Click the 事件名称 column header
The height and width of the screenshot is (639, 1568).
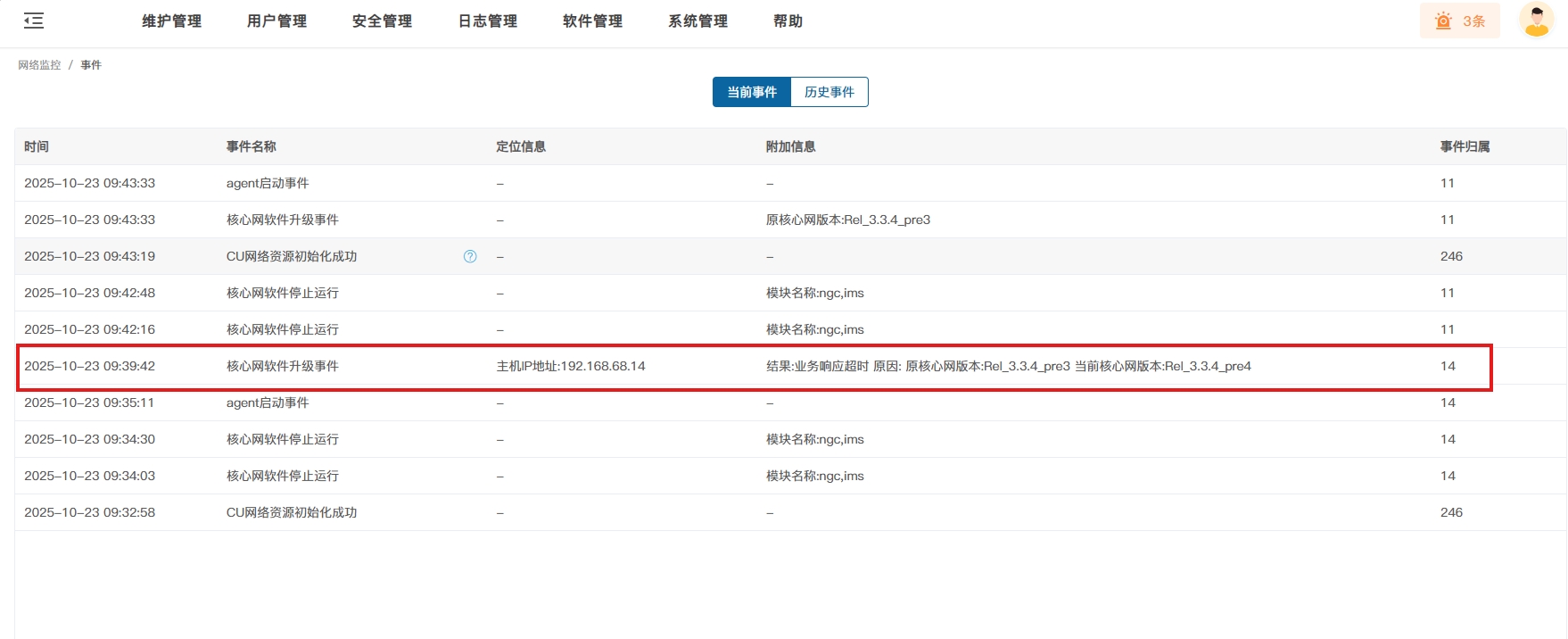(251, 146)
